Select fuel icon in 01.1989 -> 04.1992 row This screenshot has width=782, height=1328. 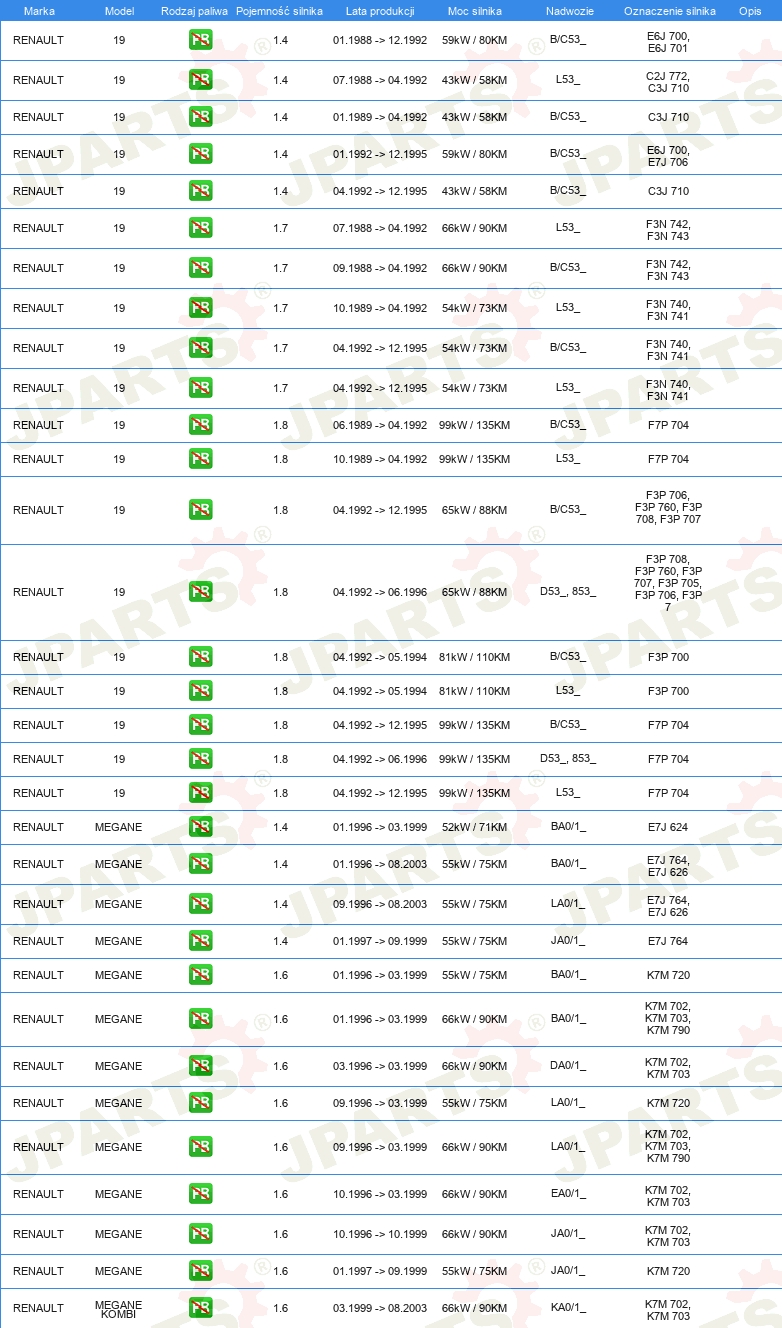tap(200, 118)
